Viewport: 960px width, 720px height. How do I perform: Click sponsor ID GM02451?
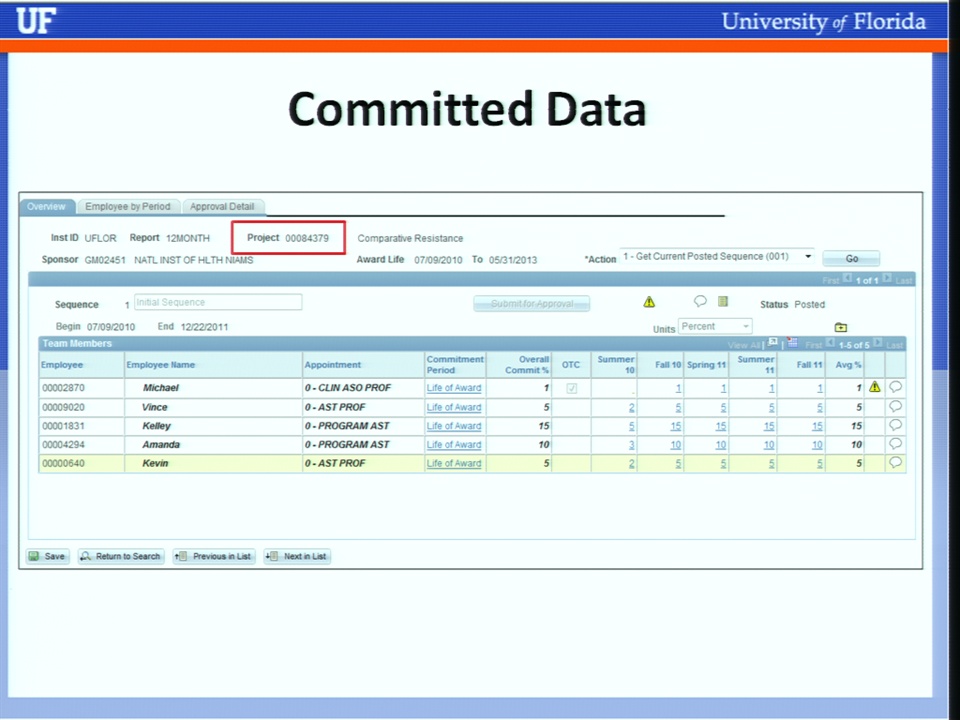click(105, 260)
